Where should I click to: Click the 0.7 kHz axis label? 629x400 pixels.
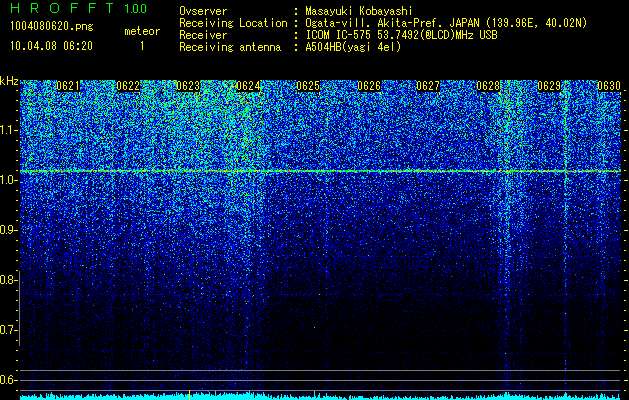click(x=8, y=330)
